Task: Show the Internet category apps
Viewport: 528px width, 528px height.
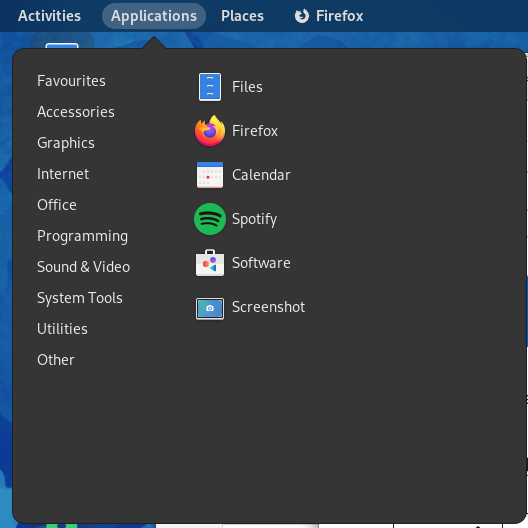Action: click(x=63, y=174)
